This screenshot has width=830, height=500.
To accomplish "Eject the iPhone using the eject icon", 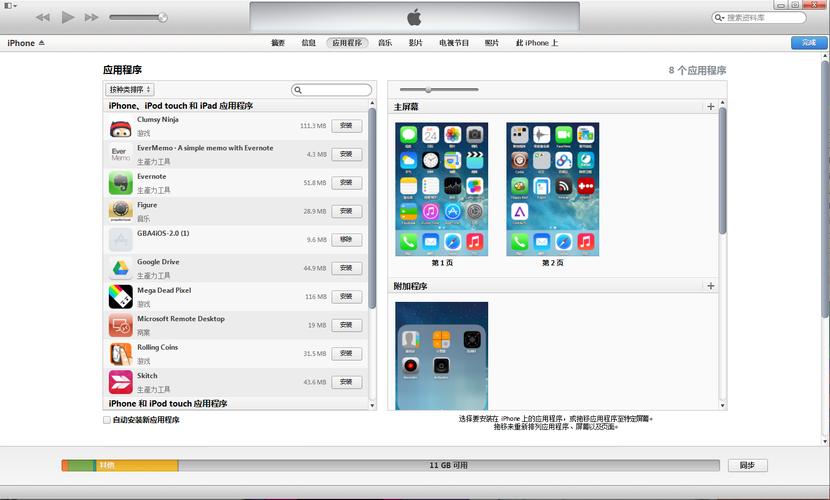I will click(x=42, y=43).
